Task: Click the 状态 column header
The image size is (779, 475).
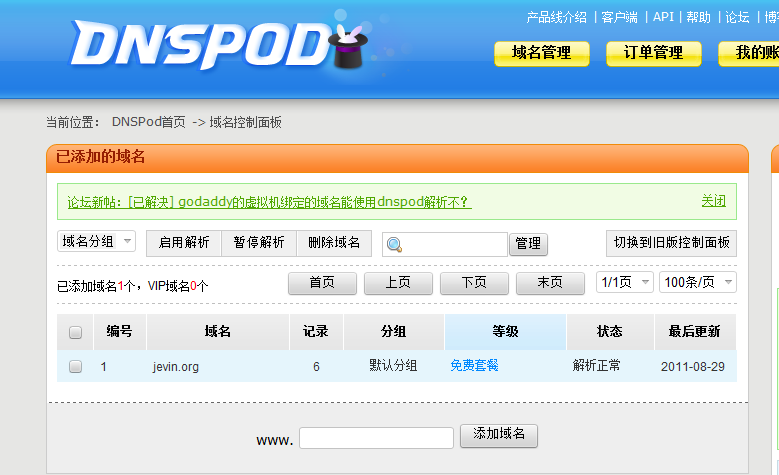Action: (x=610, y=331)
